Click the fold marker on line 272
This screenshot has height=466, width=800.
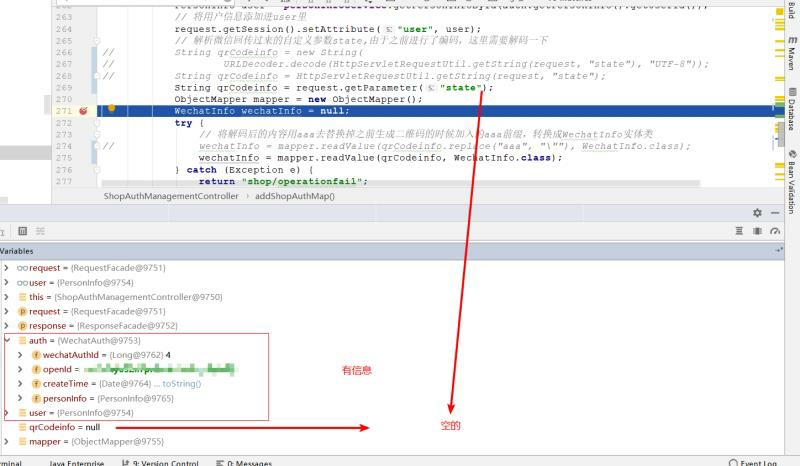pos(97,123)
